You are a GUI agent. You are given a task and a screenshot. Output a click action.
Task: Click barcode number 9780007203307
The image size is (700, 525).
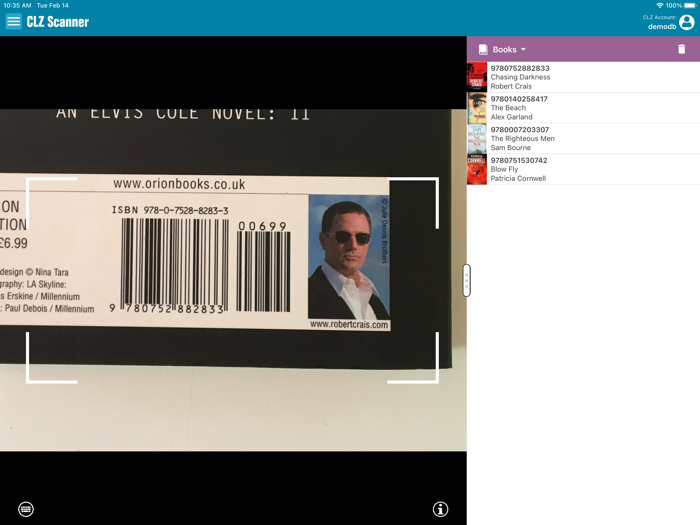pos(520,130)
